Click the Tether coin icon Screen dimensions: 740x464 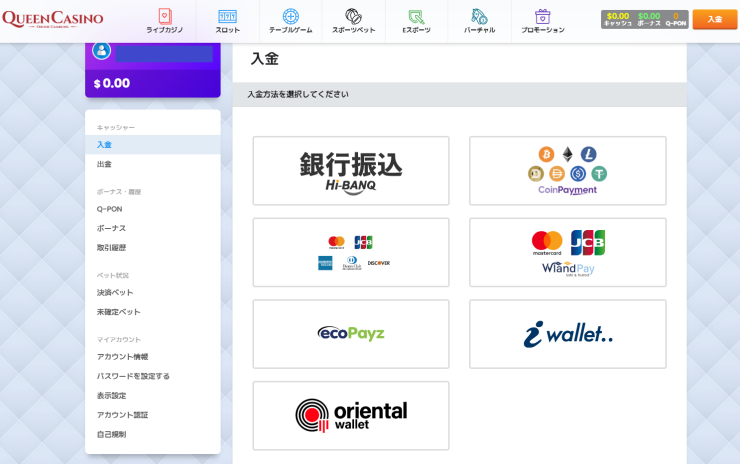click(x=599, y=174)
